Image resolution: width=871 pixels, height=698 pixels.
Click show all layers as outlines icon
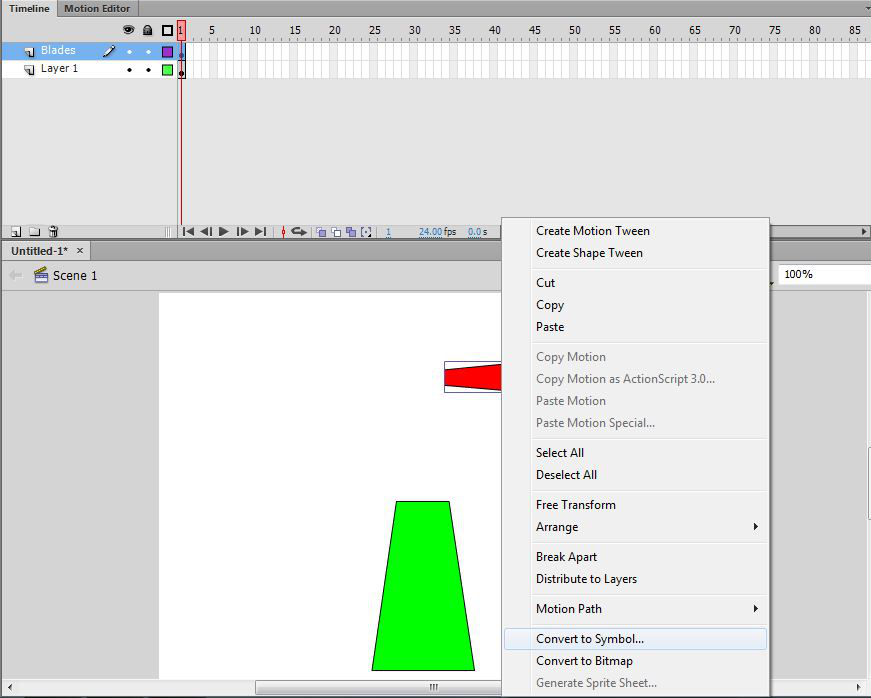coord(167,31)
